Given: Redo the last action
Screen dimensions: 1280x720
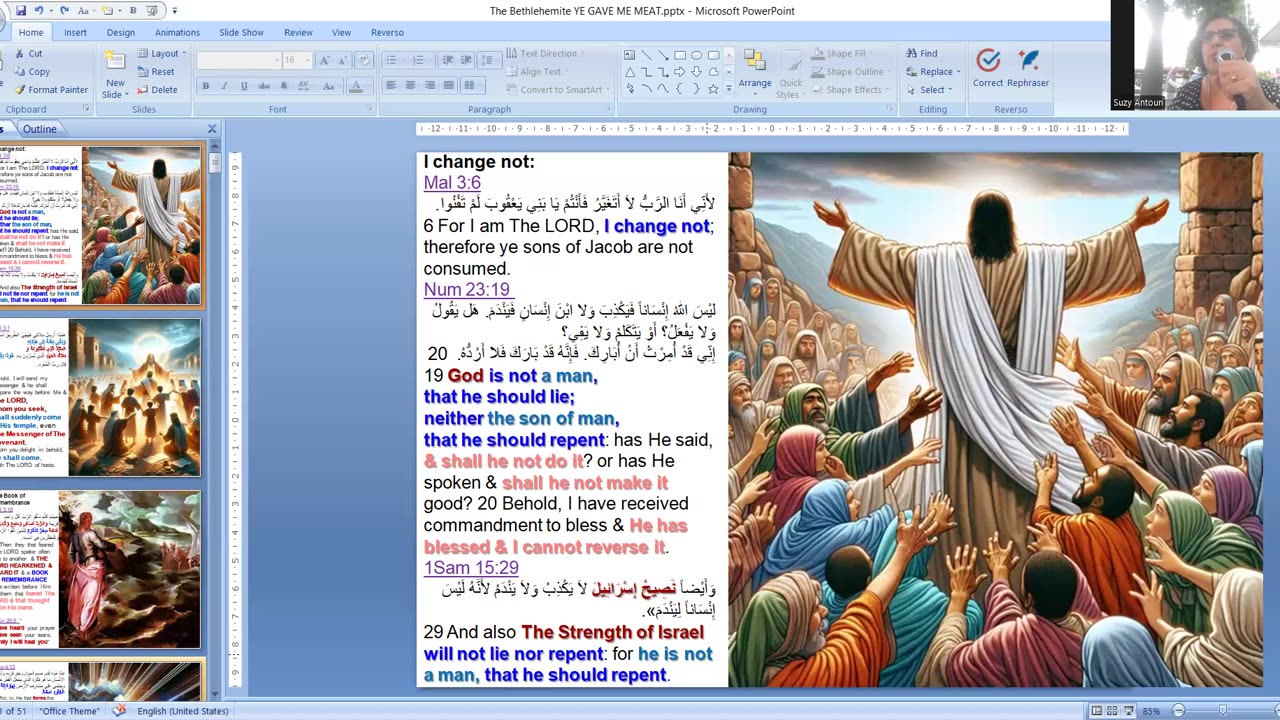Looking at the screenshot, I should (x=67, y=10).
